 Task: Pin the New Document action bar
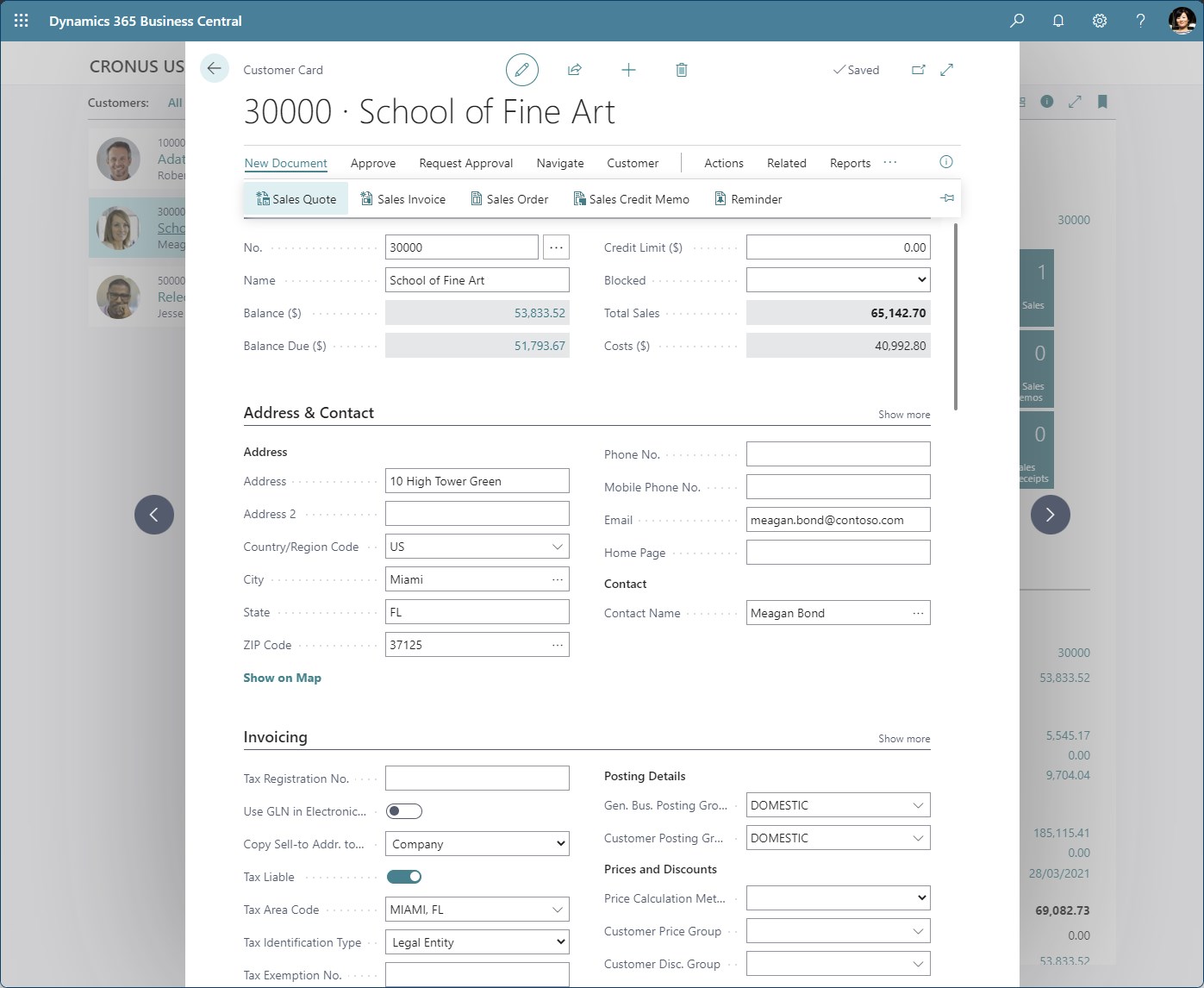point(946,197)
